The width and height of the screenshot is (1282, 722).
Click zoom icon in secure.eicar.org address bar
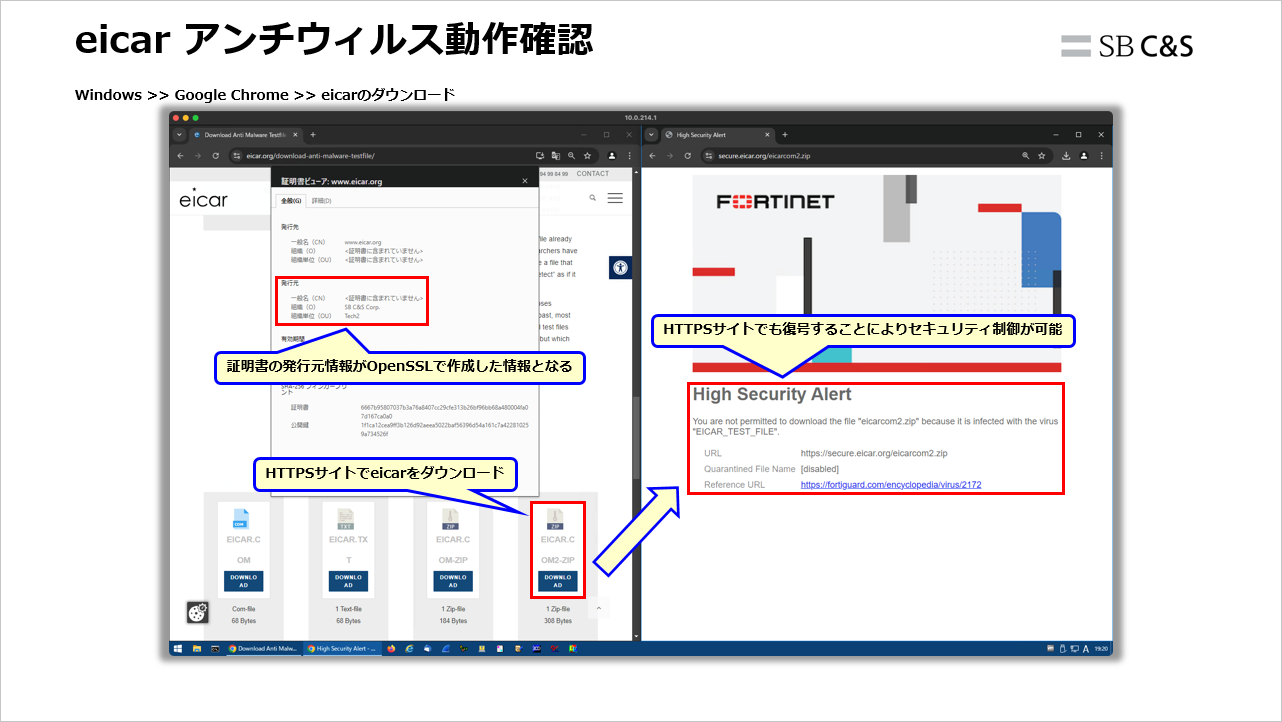pos(1026,156)
